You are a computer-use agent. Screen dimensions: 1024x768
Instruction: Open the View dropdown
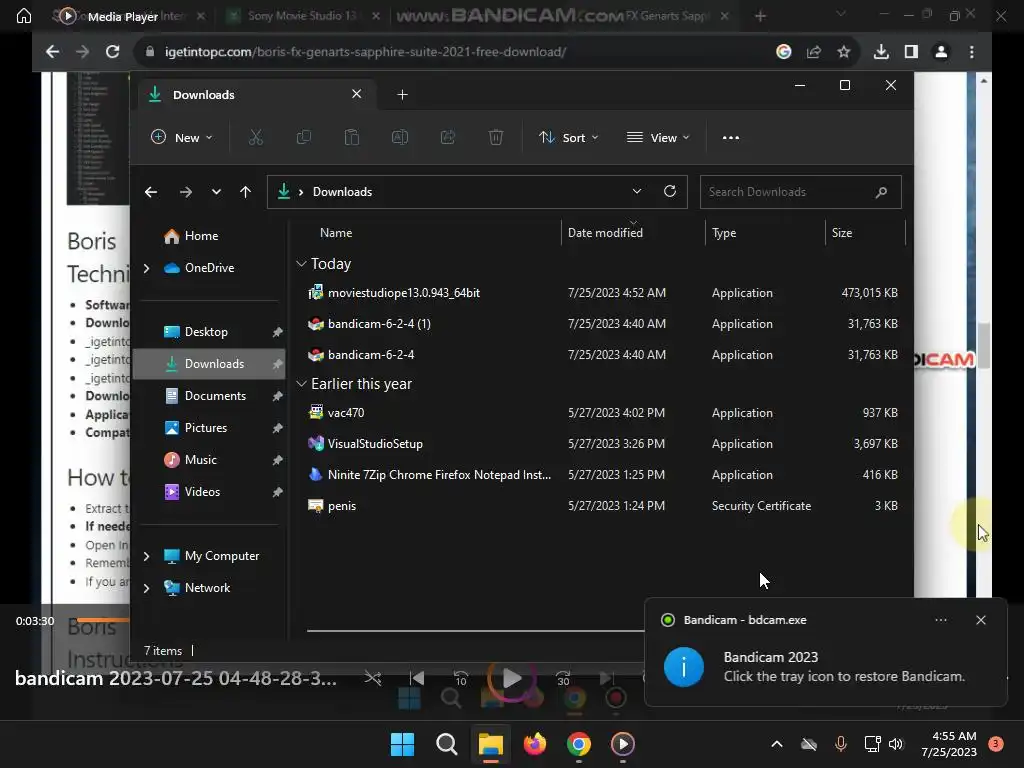coord(658,137)
